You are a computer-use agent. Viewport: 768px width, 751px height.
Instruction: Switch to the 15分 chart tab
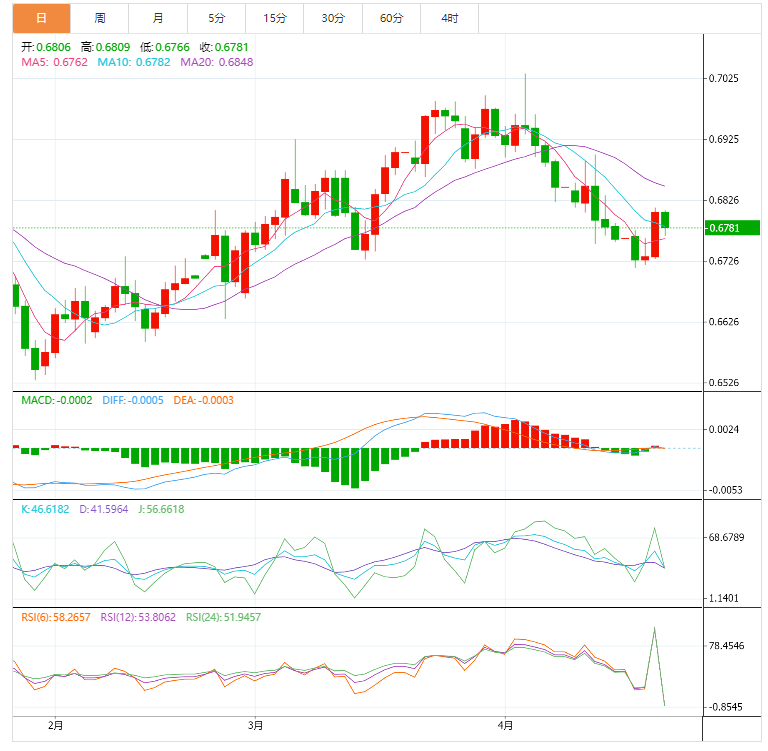coord(274,19)
